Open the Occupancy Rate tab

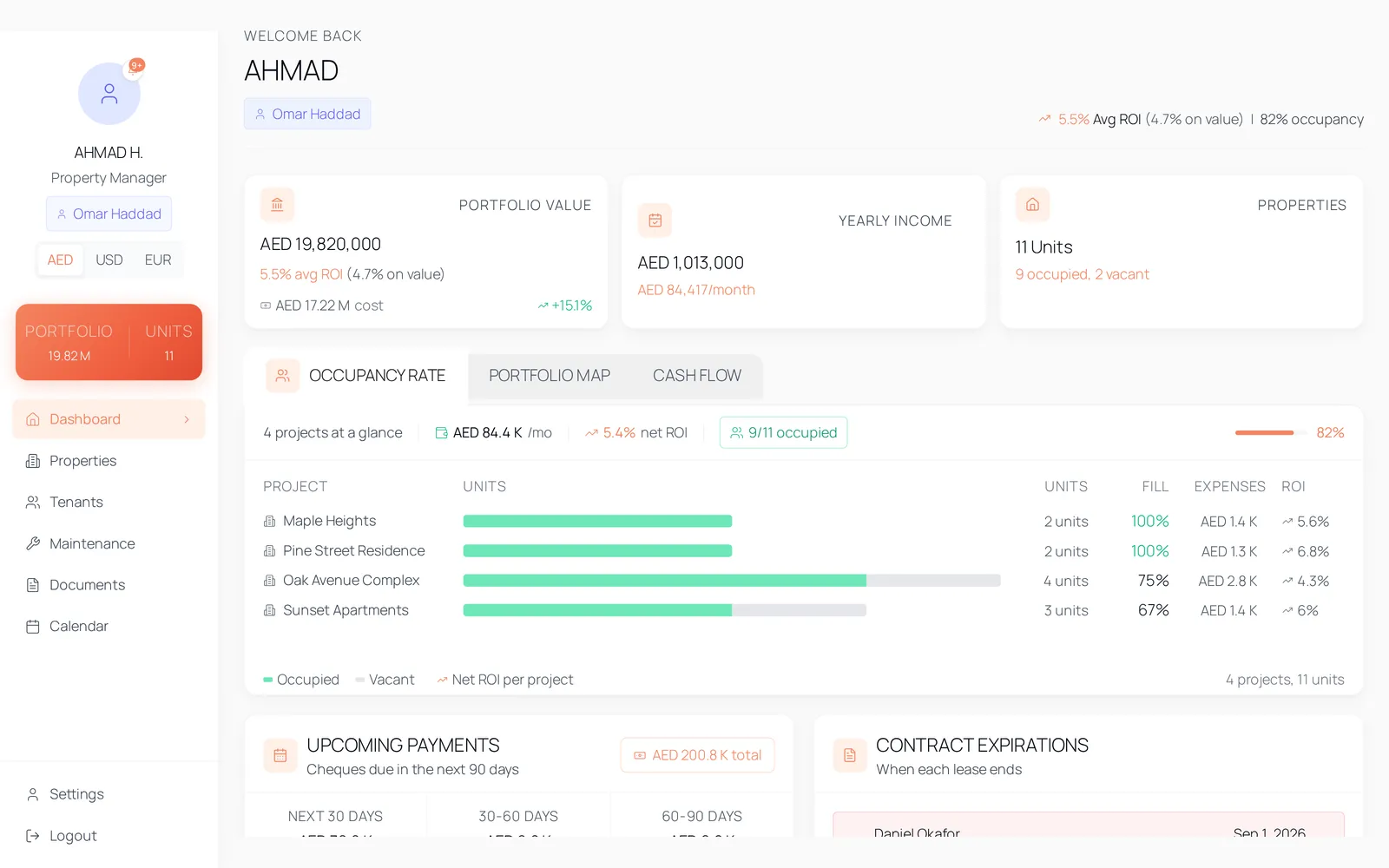[357, 376]
